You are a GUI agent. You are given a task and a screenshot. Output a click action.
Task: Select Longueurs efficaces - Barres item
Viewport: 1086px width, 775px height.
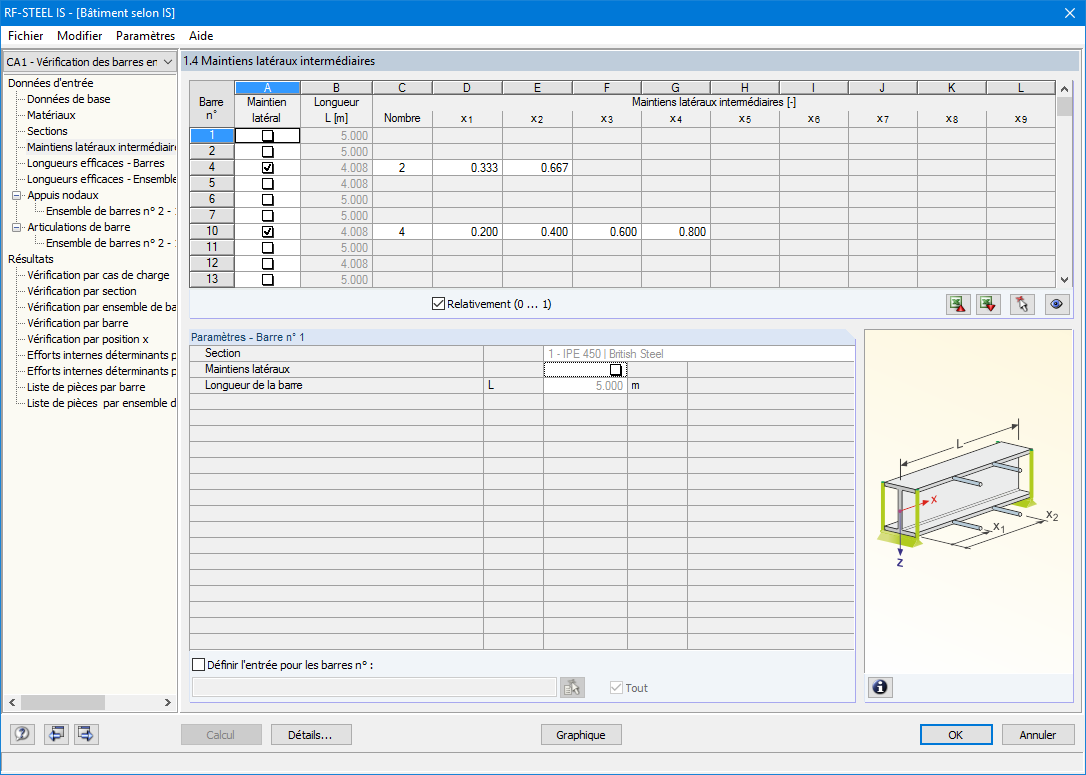96,163
